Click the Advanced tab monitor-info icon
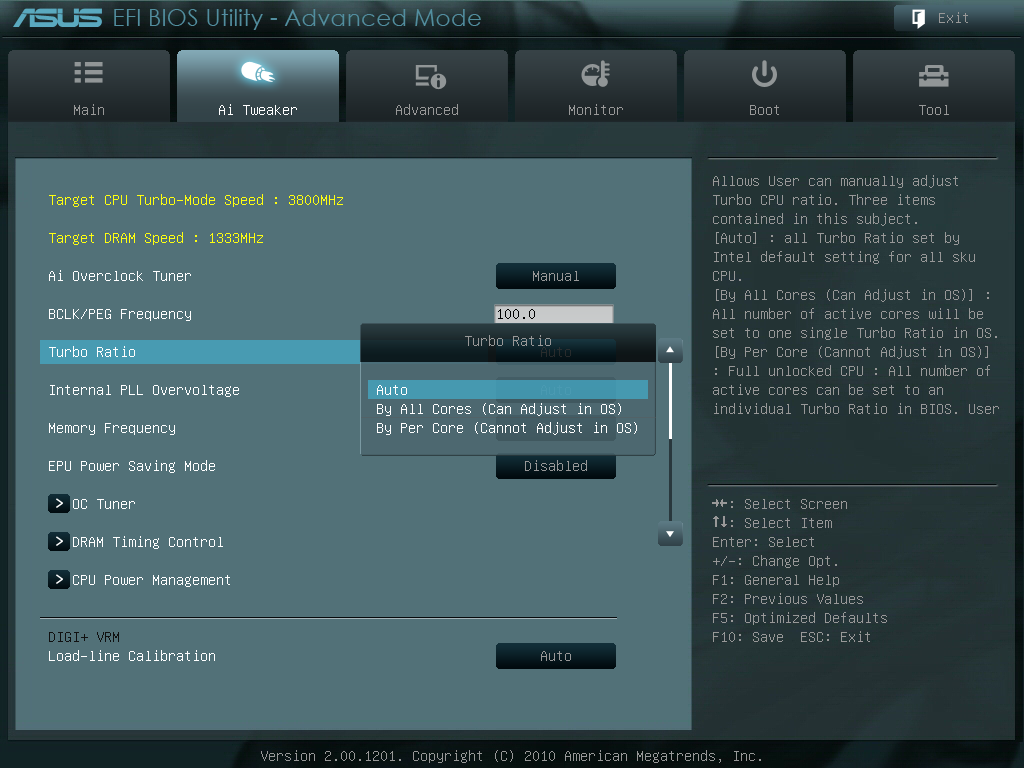This screenshot has width=1024, height=768. point(430,76)
